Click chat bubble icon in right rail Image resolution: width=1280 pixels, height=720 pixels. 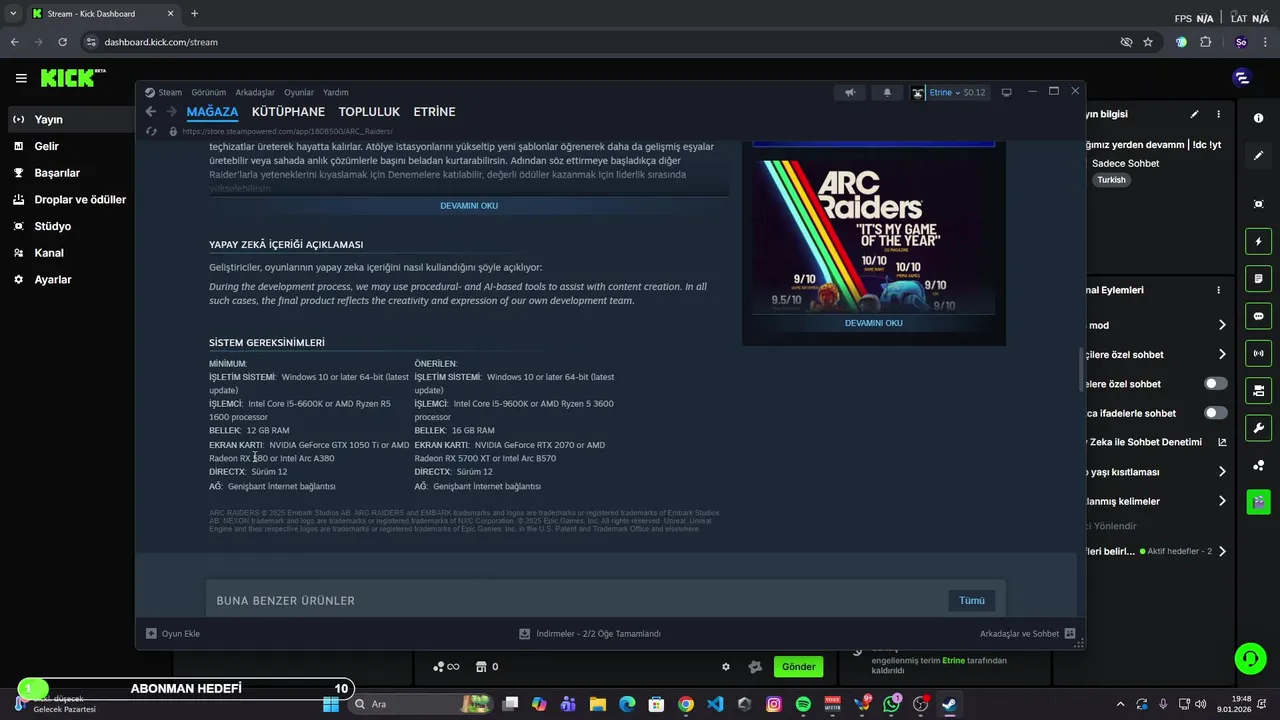click(x=1258, y=316)
